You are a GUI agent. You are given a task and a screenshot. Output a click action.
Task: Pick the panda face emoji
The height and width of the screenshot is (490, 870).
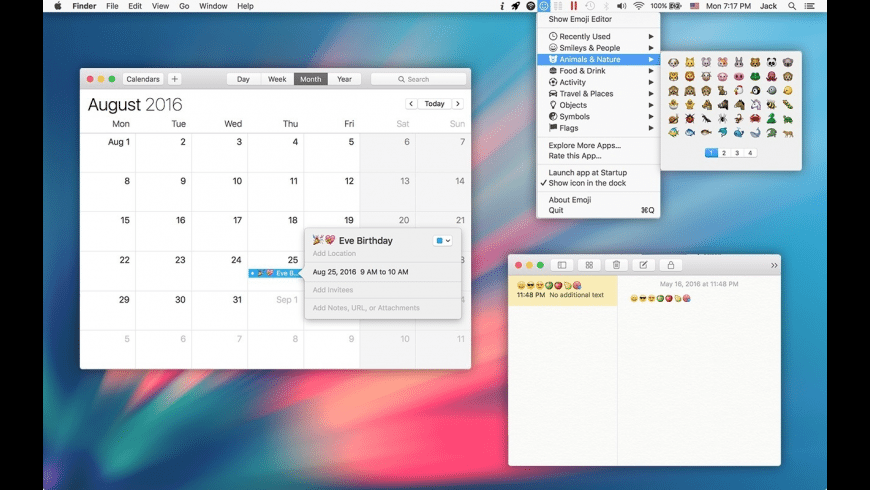tap(772, 63)
